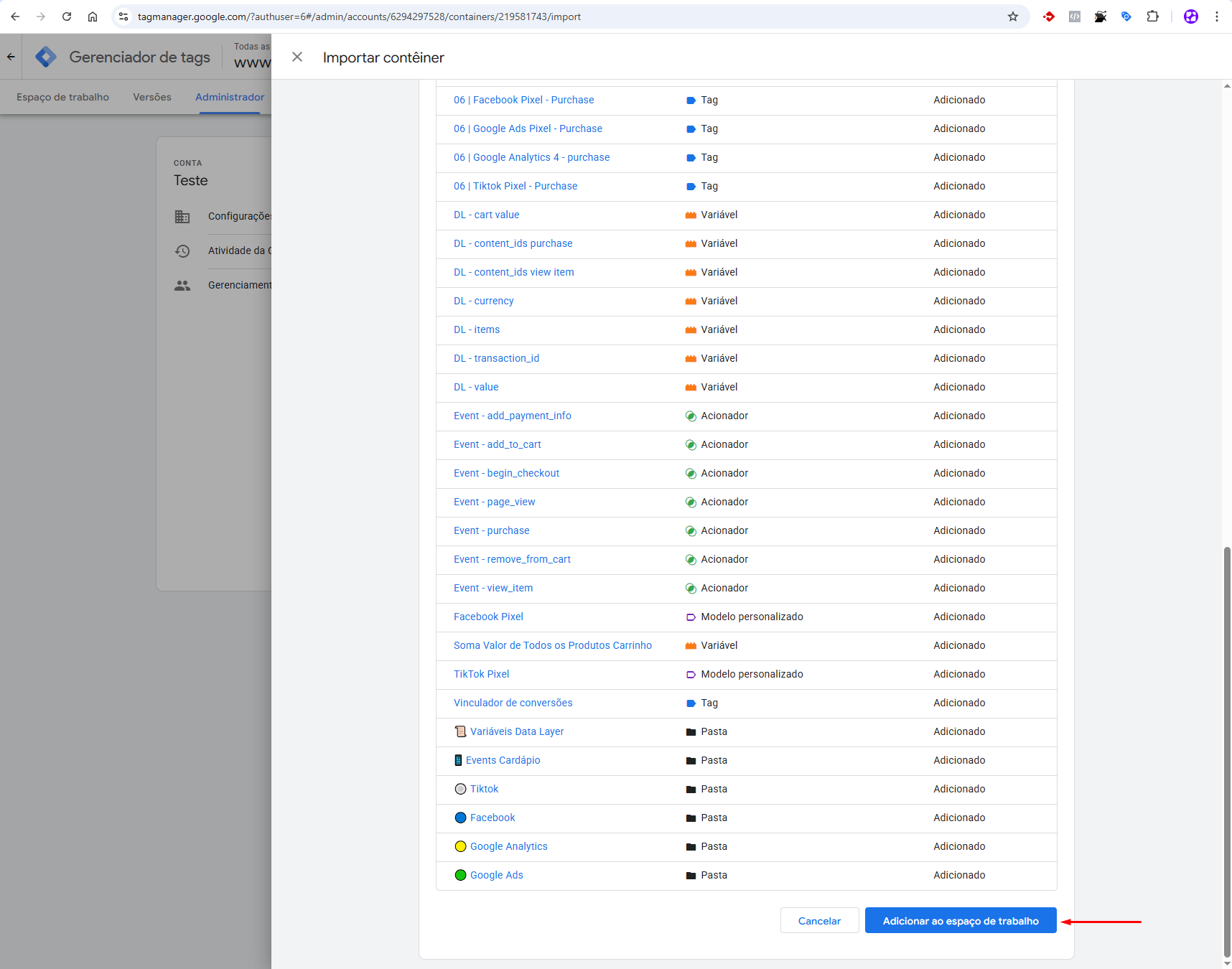Open Soma Valor de Todos os Produtos Carrinho
The image size is (1232, 969).
click(553, 645)
